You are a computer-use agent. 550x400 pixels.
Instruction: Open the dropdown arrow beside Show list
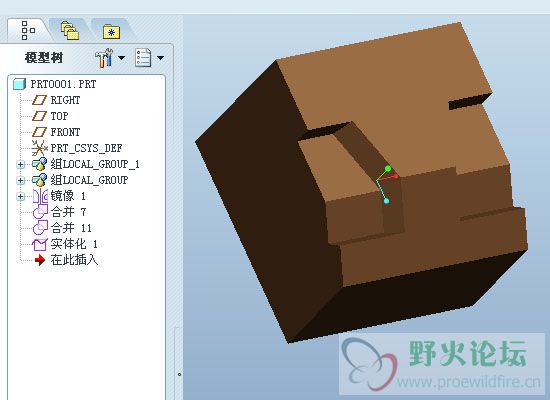(160, 58)
